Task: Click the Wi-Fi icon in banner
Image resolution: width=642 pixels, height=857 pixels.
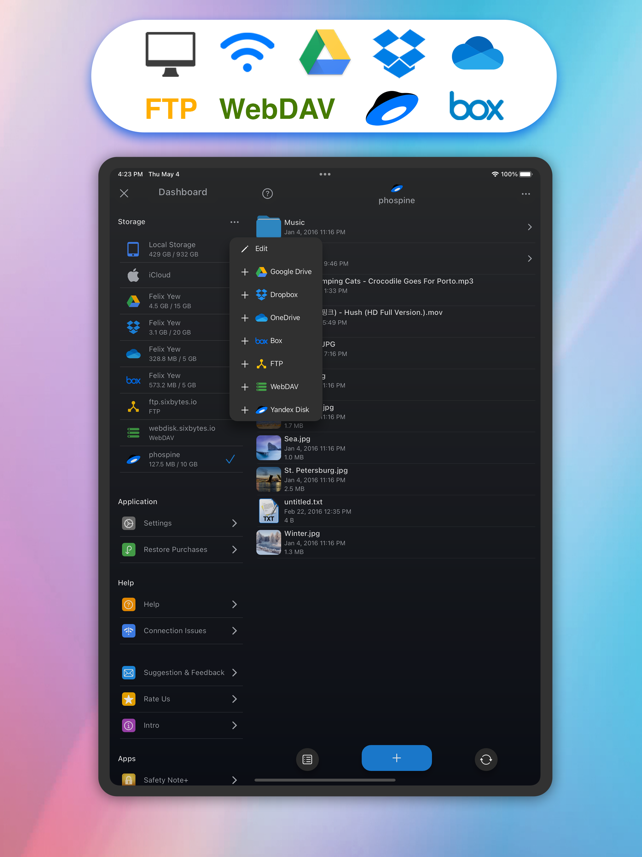Action: [247, 52]
